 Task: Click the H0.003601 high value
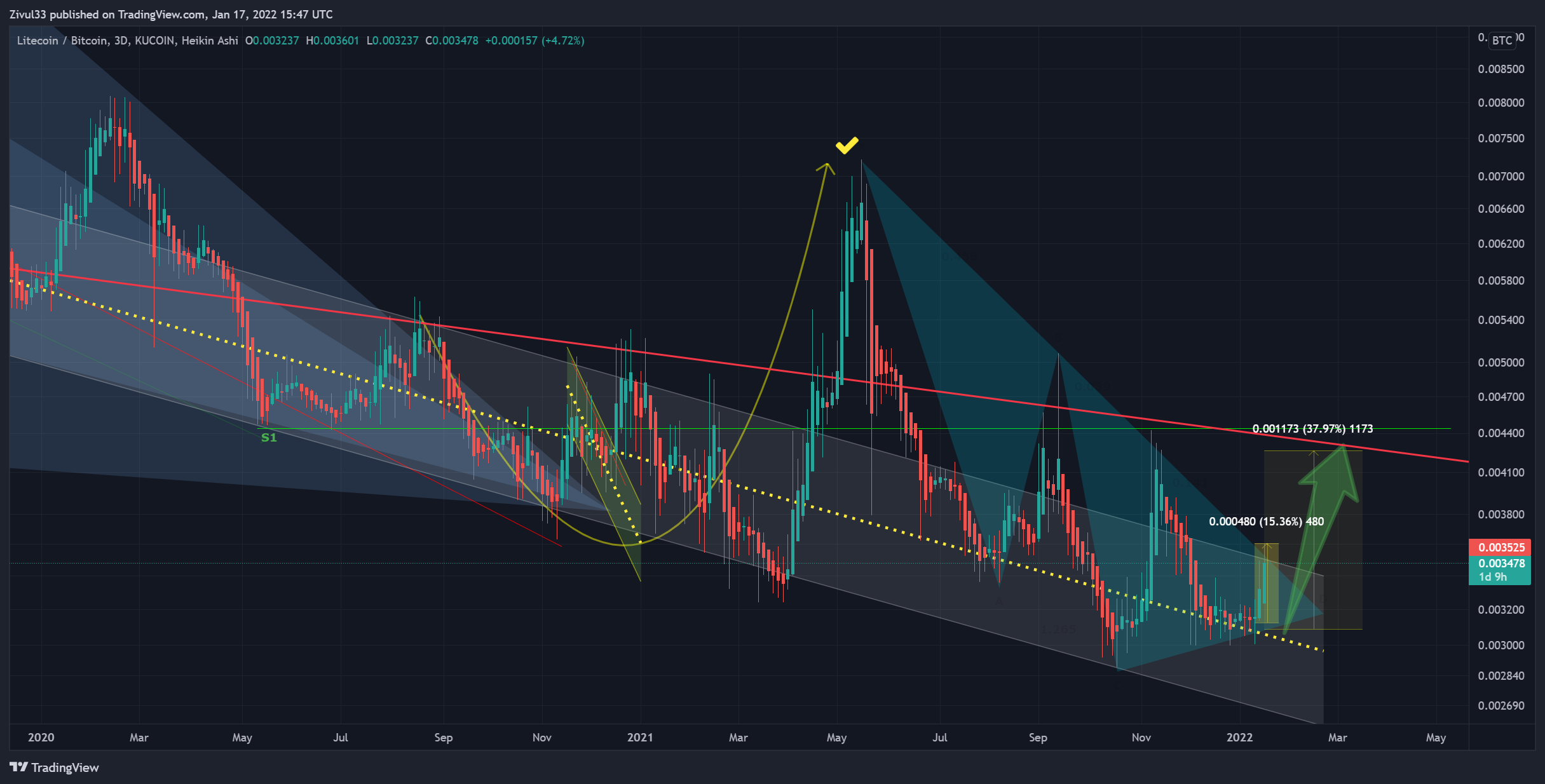pyautogui.click(x=332, y=41)
